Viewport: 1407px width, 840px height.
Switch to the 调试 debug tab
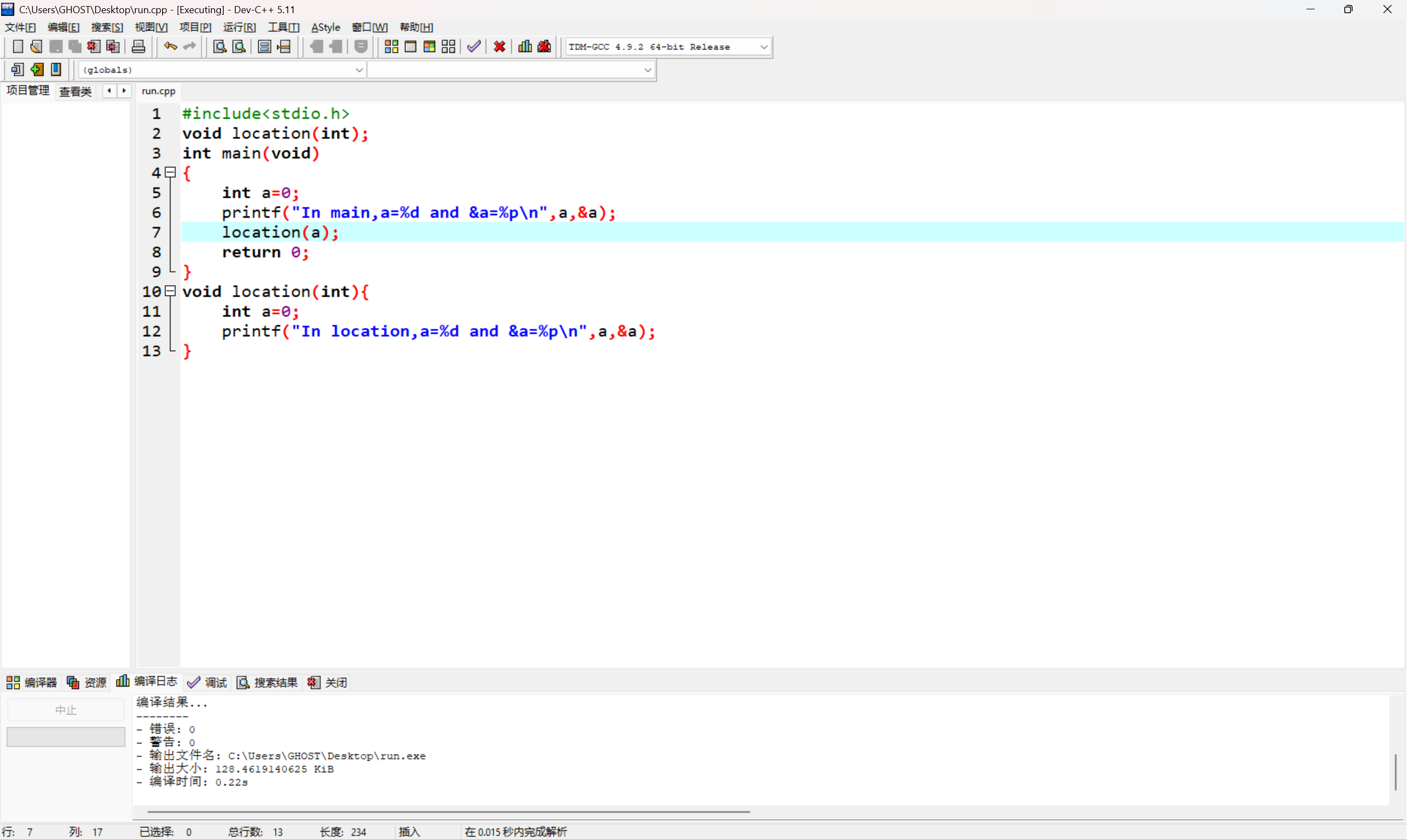tap(207, 682)
